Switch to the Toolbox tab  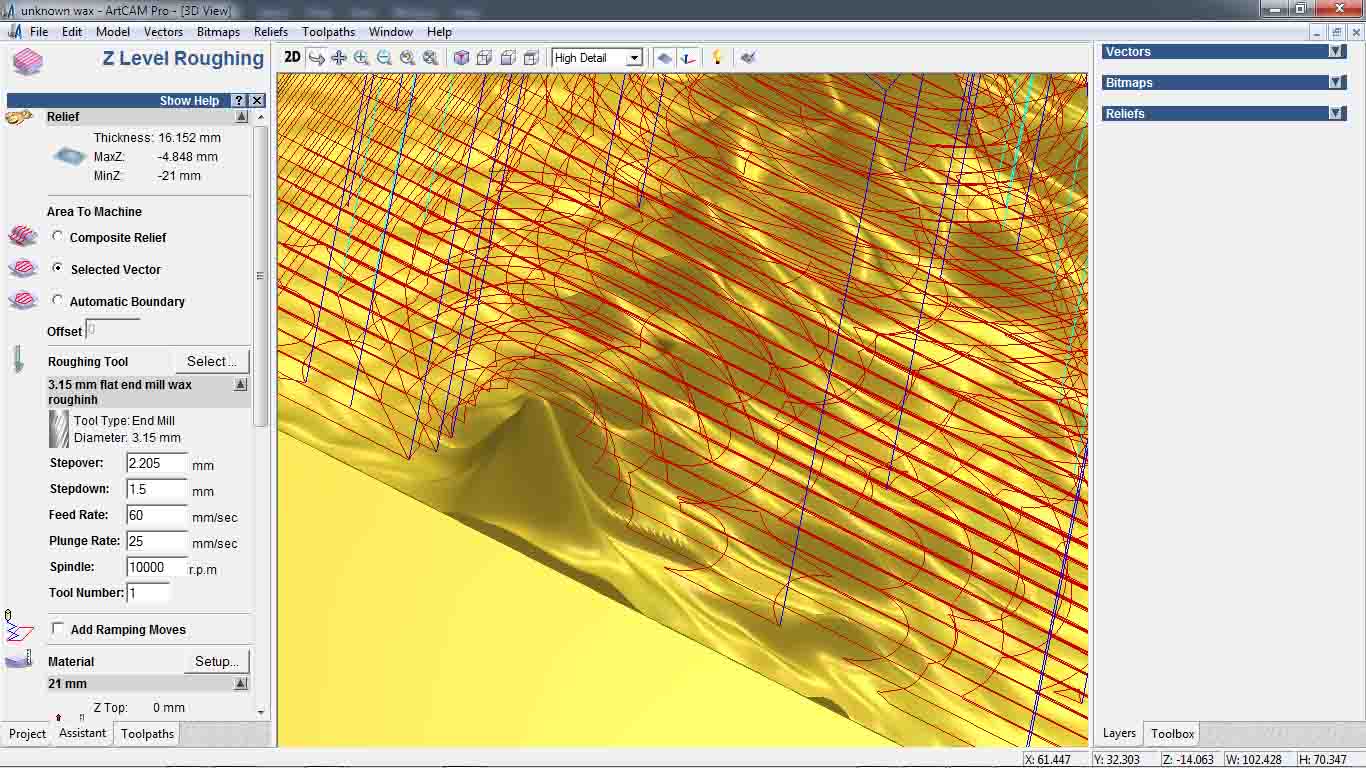pos(1172,734)
